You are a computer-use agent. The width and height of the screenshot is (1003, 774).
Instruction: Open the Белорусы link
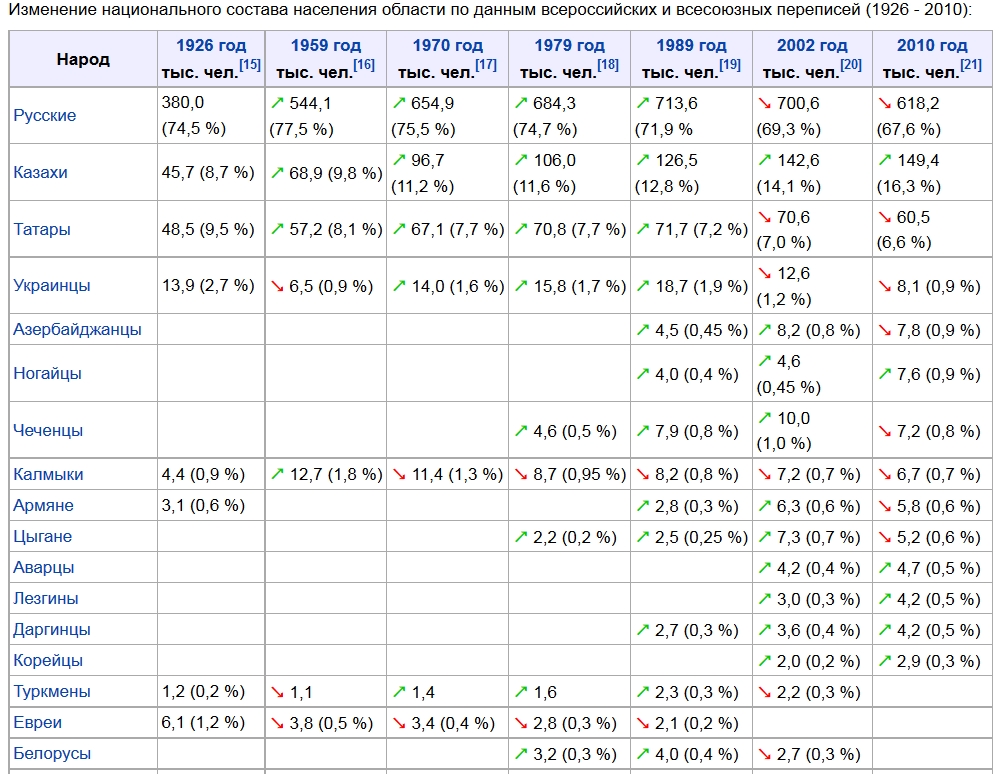point(52,754)
